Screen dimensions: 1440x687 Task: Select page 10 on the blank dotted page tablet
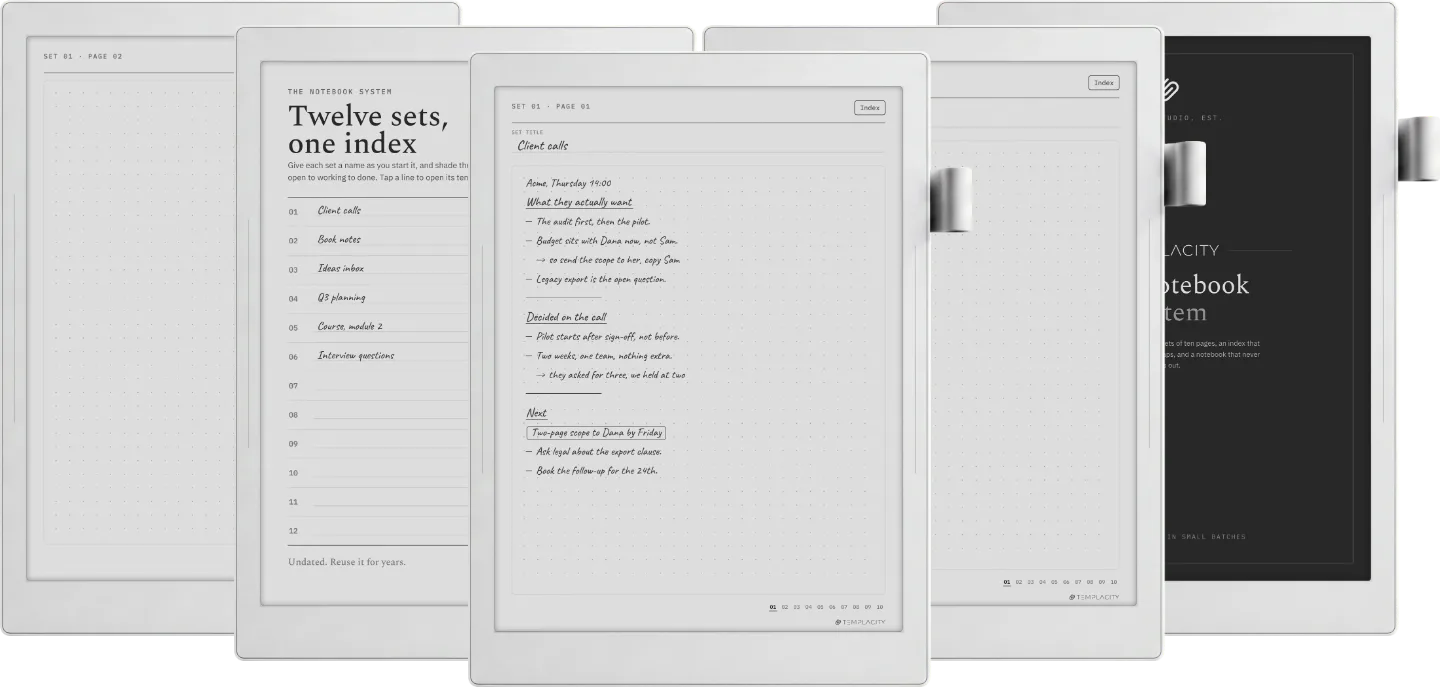1113,582
